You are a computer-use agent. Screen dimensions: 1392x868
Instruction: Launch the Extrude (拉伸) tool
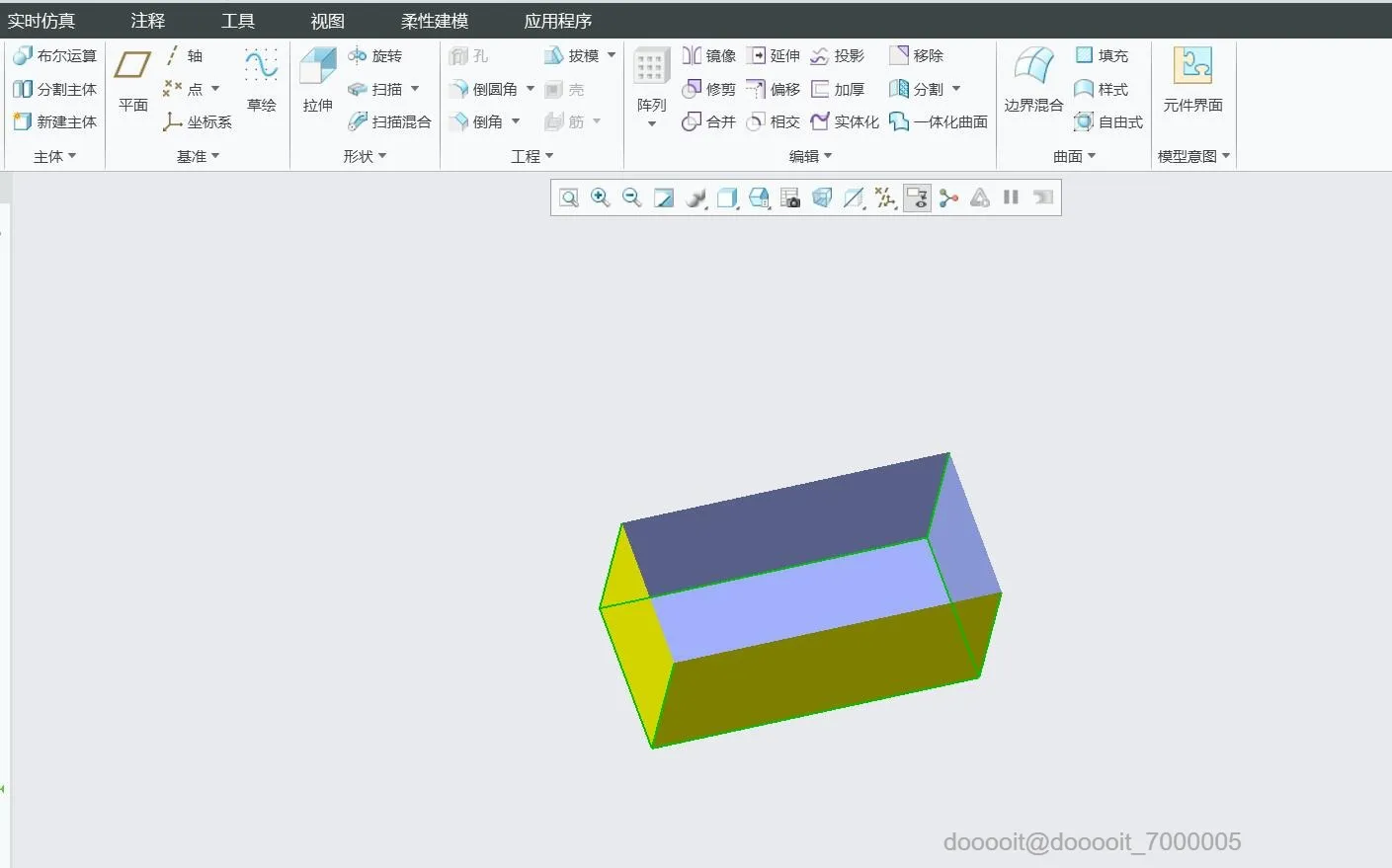(318, 80)
